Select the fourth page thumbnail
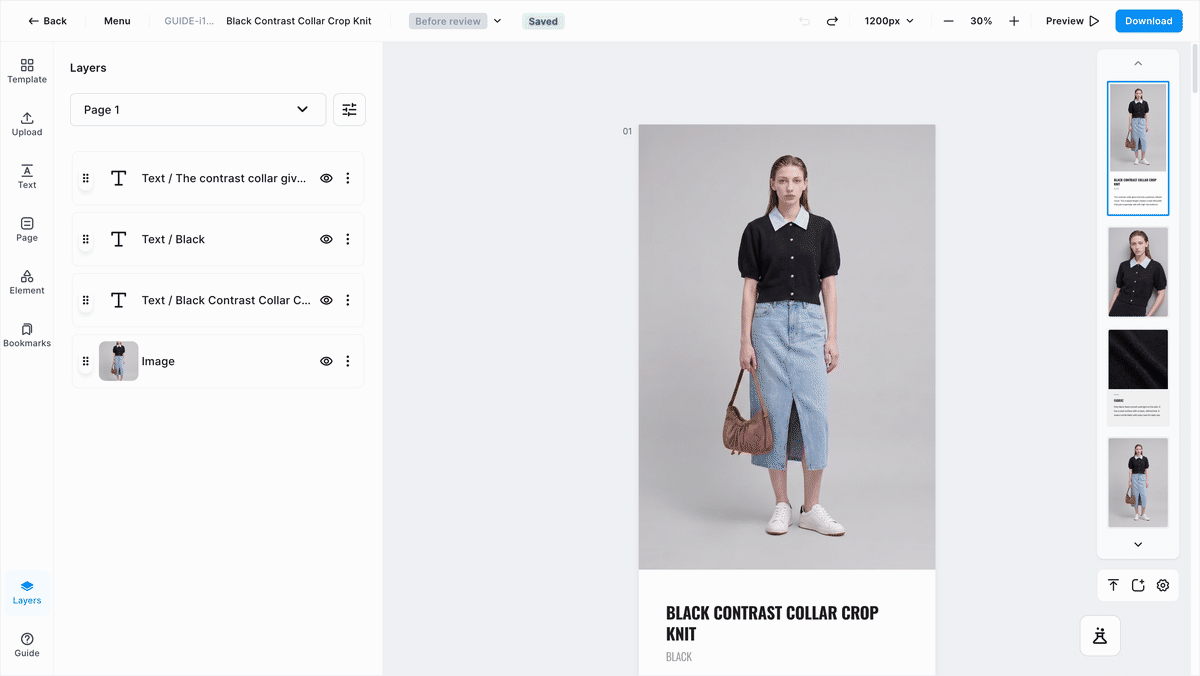The image size is (1200, 676). 1138,483
